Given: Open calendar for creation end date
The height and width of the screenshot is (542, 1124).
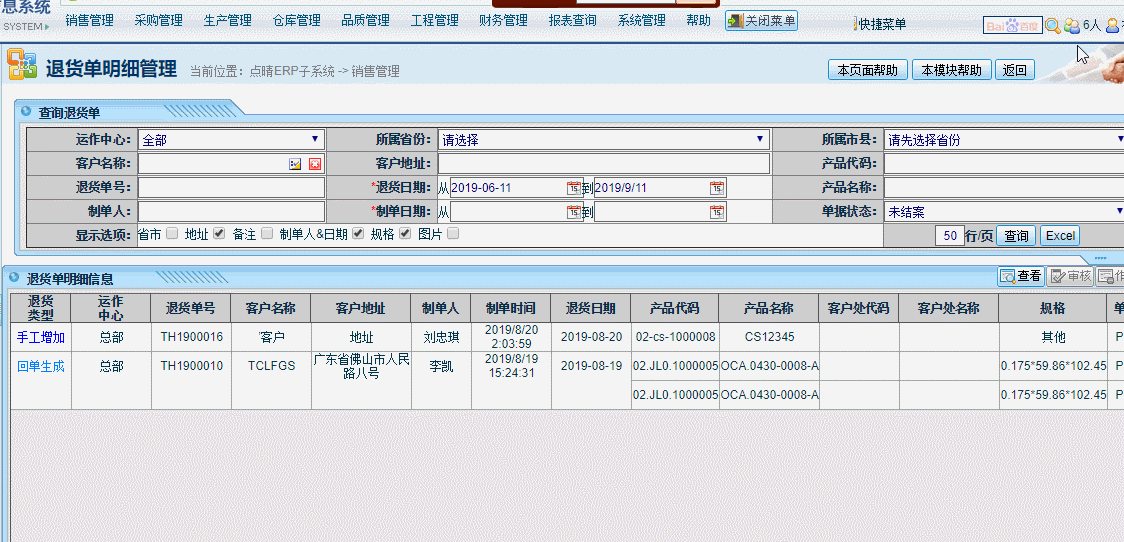Looking at the screenshot, I should [717, 212].
